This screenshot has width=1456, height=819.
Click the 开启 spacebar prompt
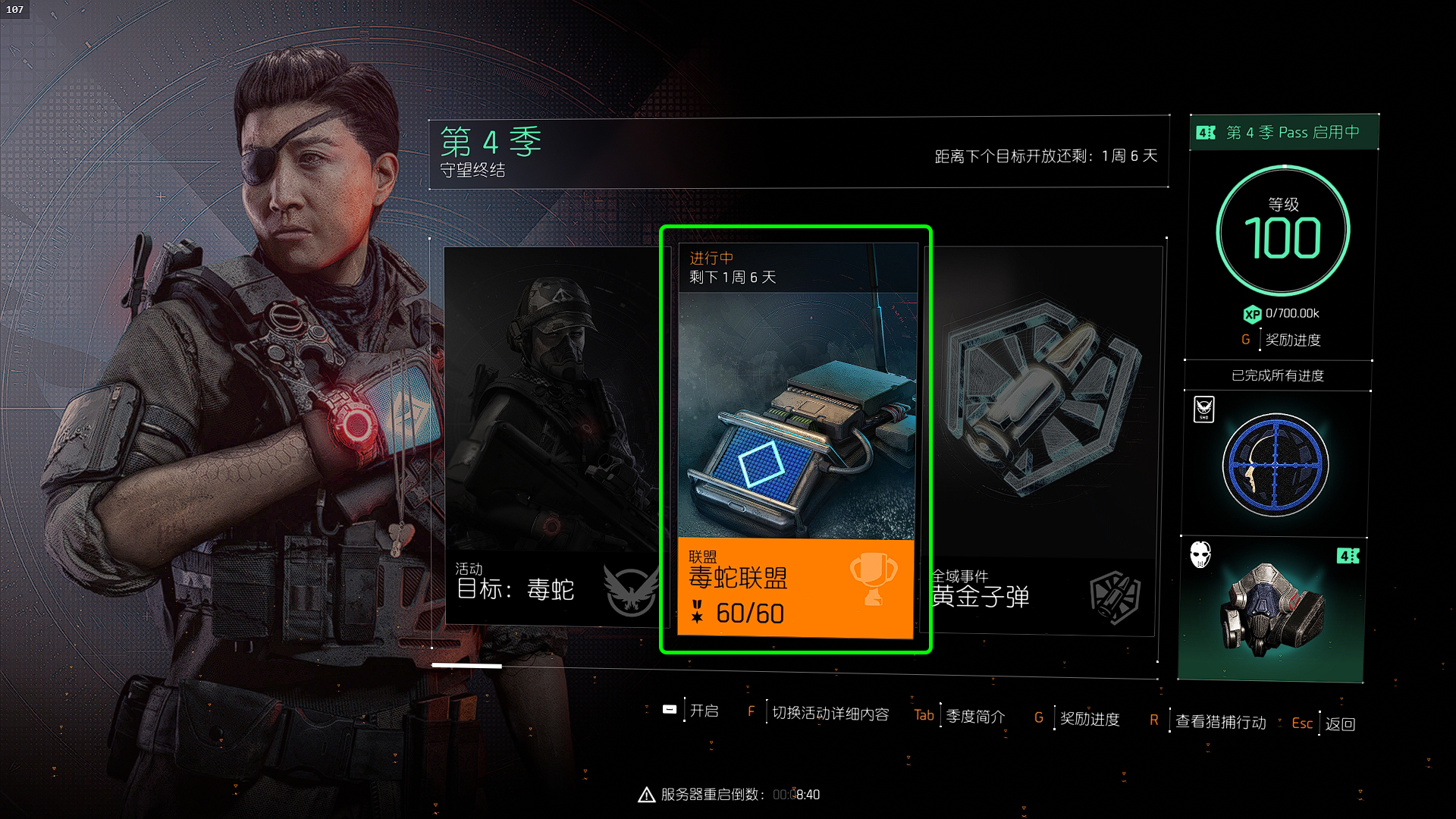click(704, 711)
